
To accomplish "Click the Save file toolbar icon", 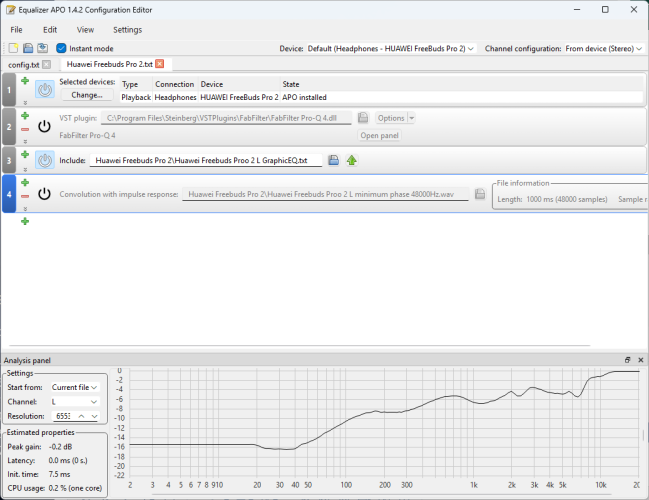I will click(x=28, y=48).
